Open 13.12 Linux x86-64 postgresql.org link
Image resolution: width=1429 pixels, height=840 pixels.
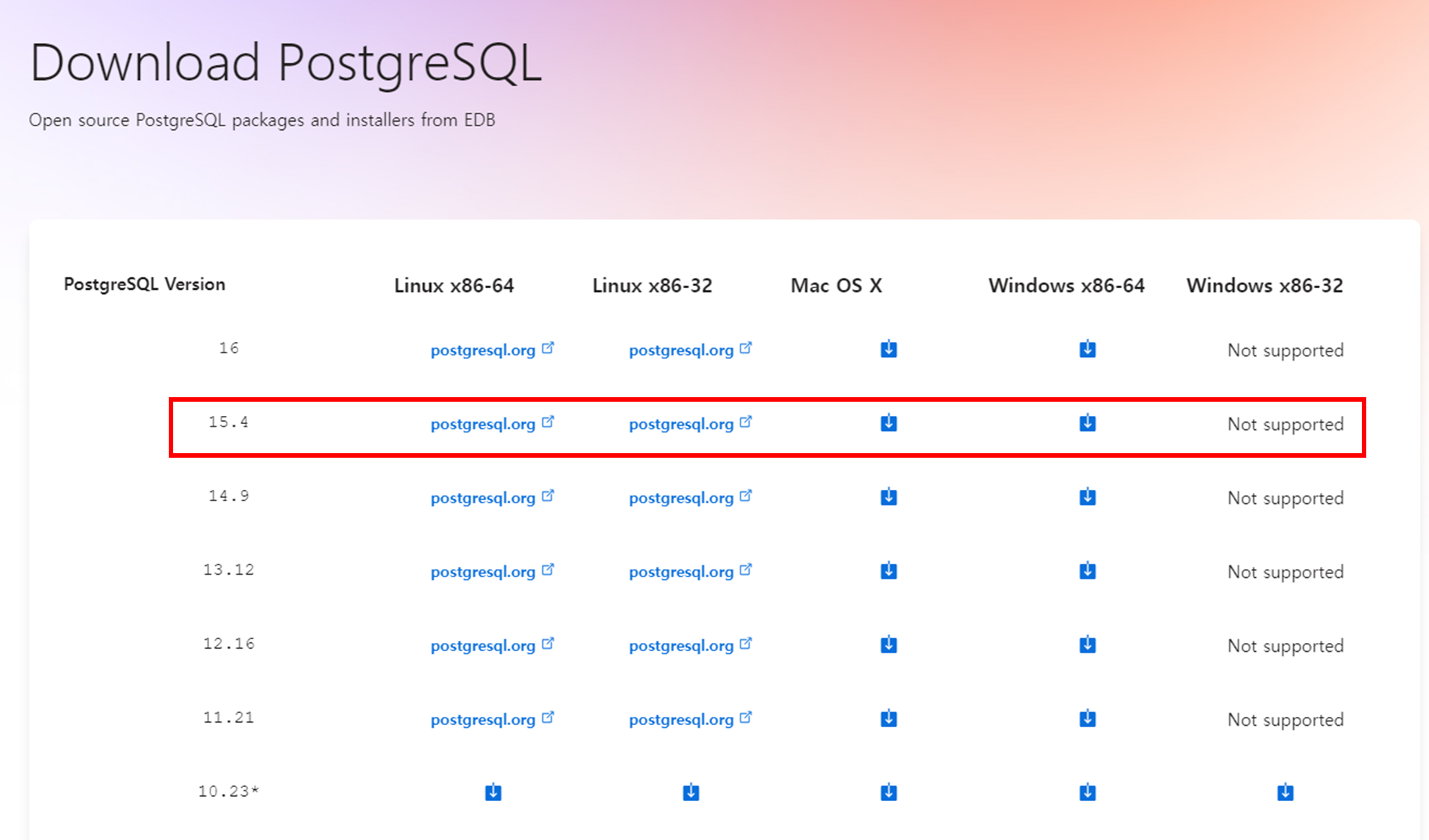[492, 571]
